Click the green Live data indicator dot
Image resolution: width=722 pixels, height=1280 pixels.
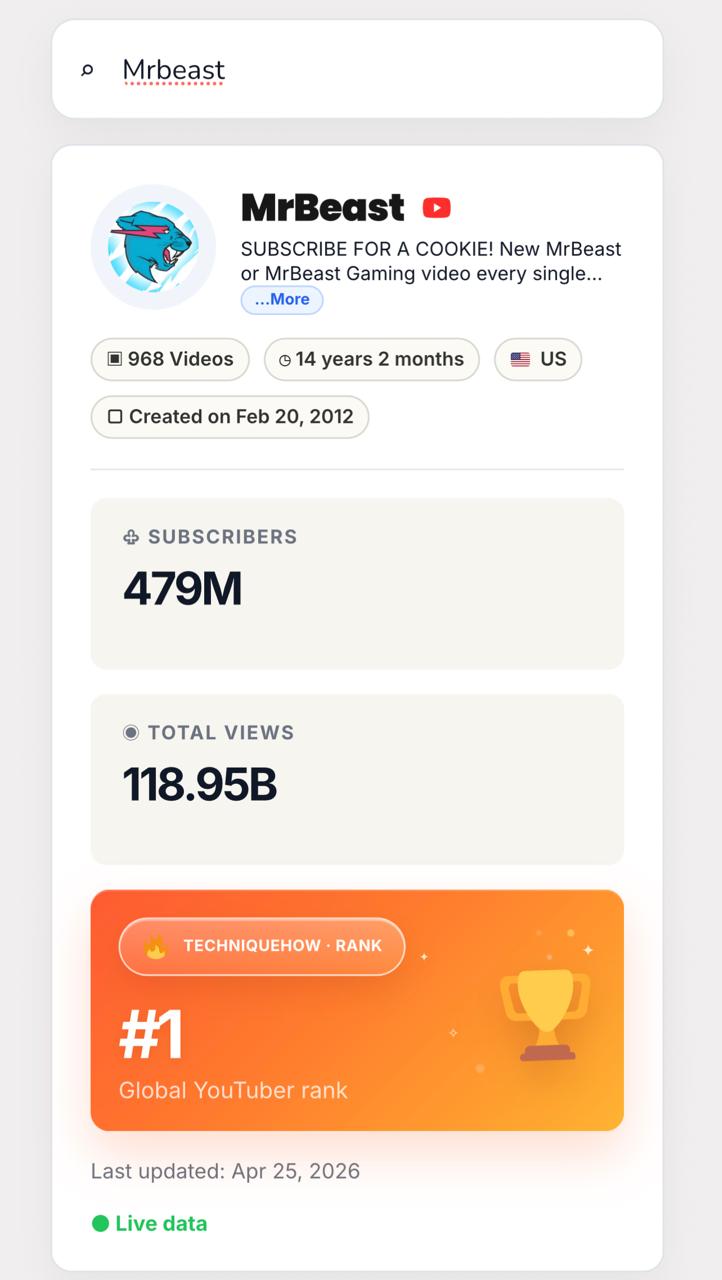pos(100,1223)
